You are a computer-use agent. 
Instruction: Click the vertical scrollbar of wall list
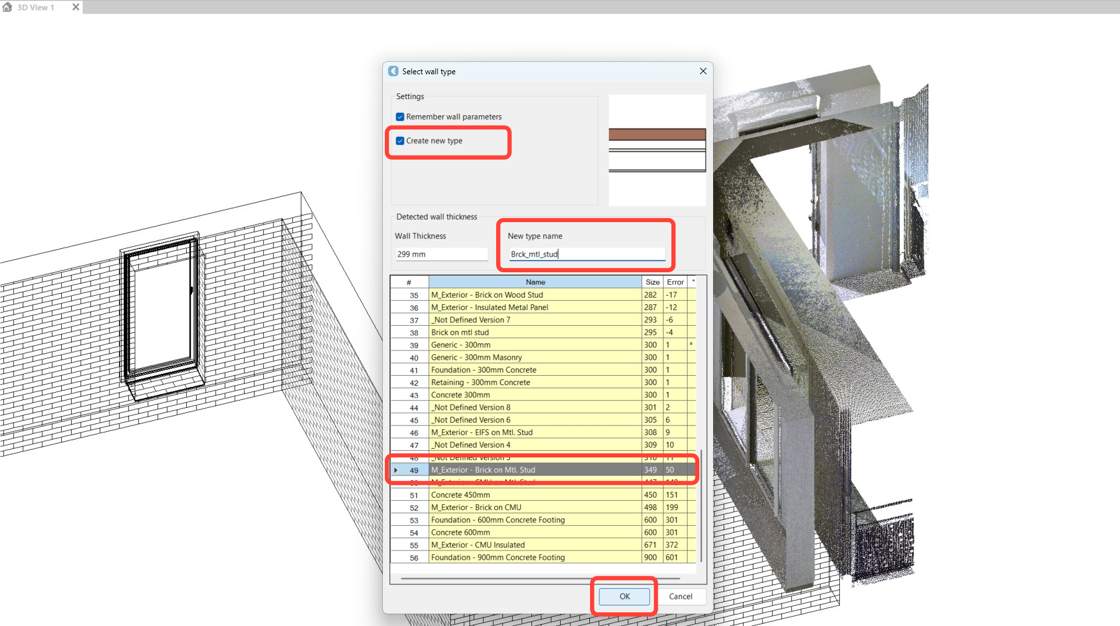pos(701,505)
